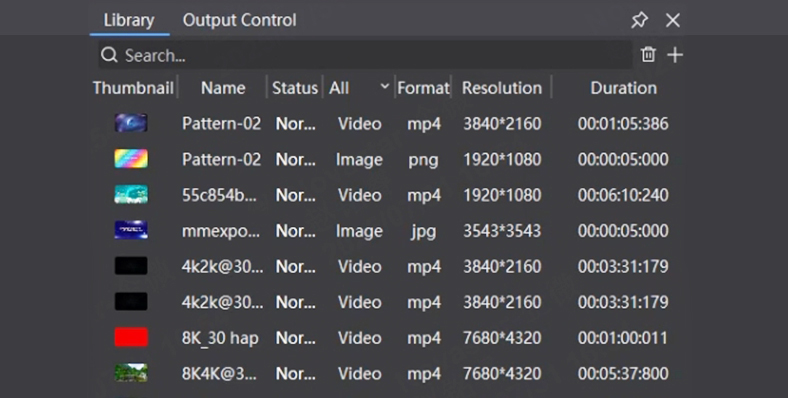Click the 00:01:05:386 duration value
The width and height of the screenshot is (788, 398).
pyautogui.click(x=623, y=124)
